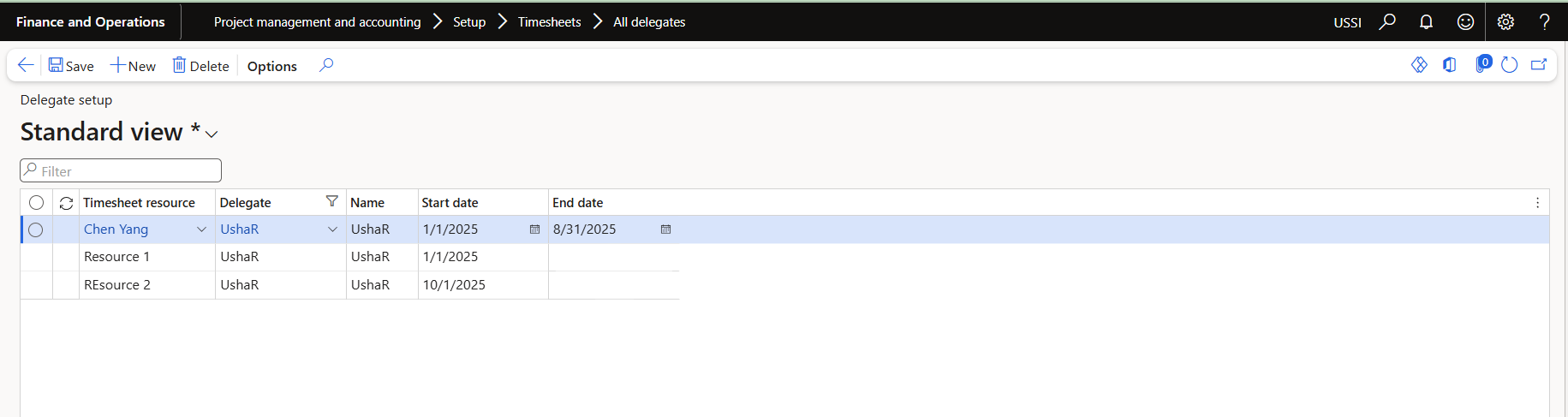Open Timesheet resource dropdown for Chen Yang

pyautogui.click(x=201, y=229)
